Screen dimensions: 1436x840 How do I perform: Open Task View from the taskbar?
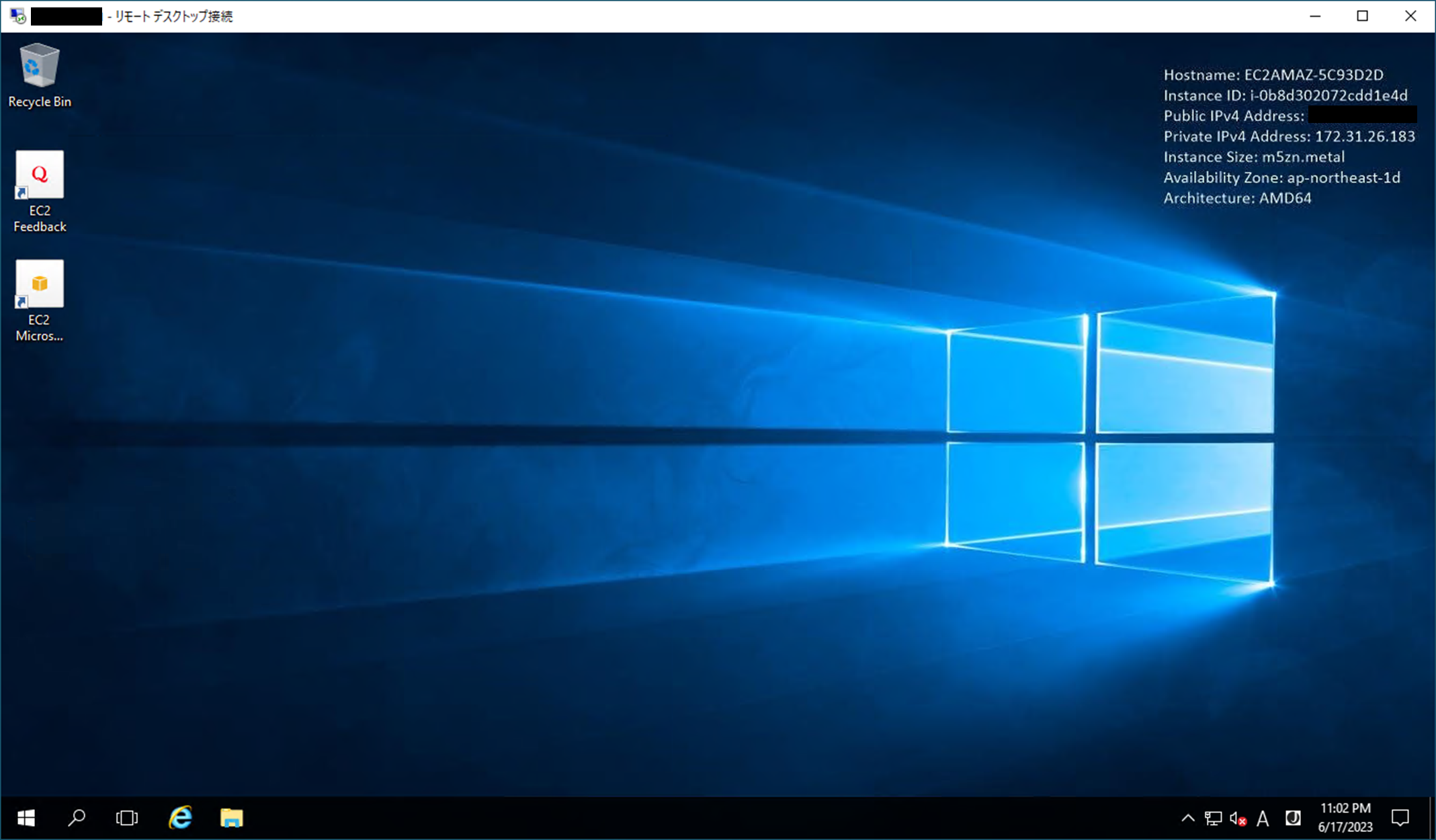(x=126, y=818)
